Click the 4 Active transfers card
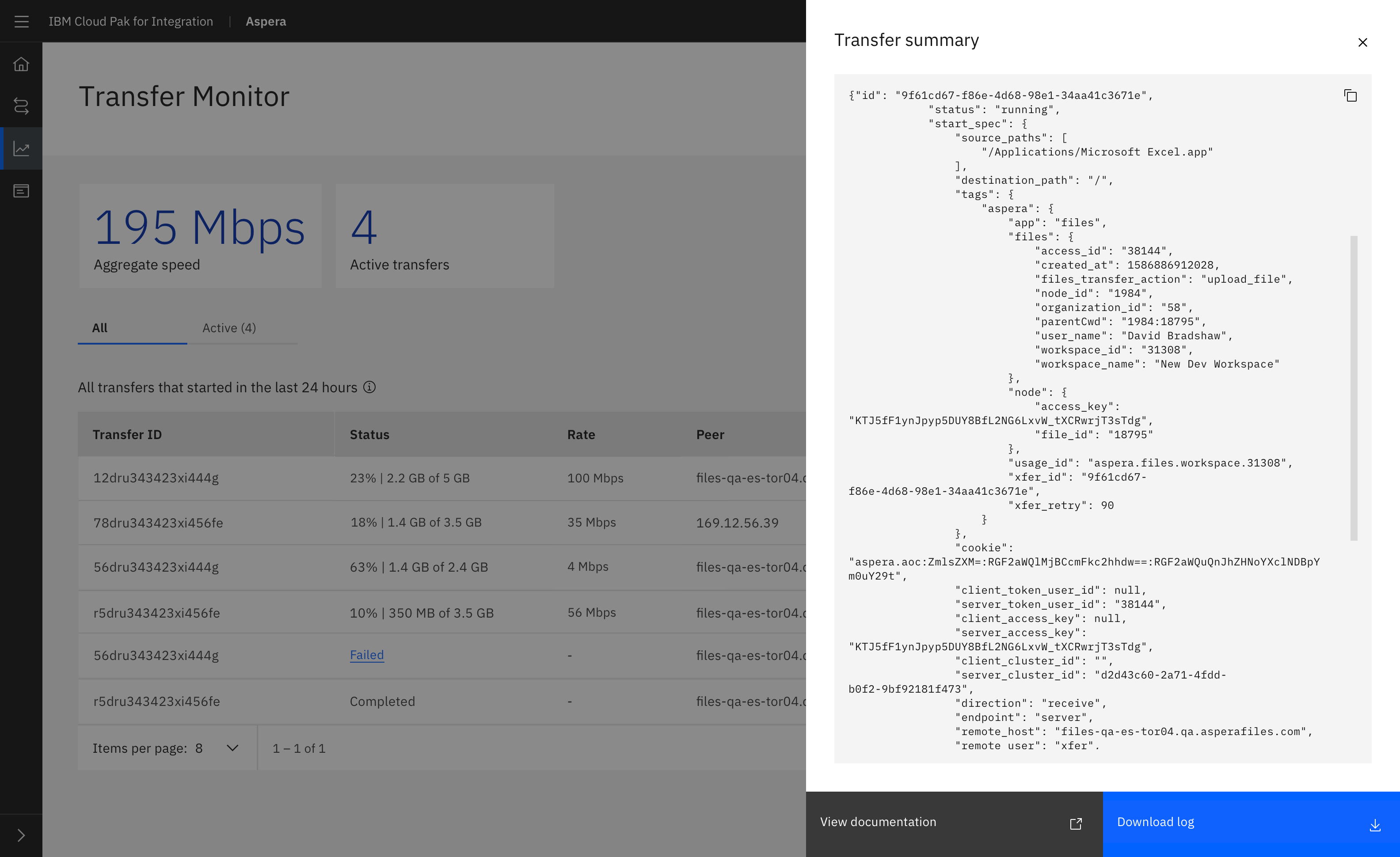Image resolution: width=1400 pixels, height=857 pixels. tap(445, 236)
